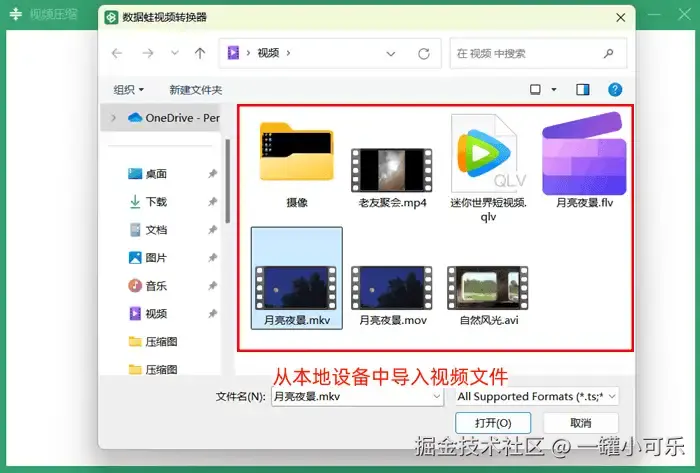Select the 月亮夜景.mov video file

(x=392, y=295)
